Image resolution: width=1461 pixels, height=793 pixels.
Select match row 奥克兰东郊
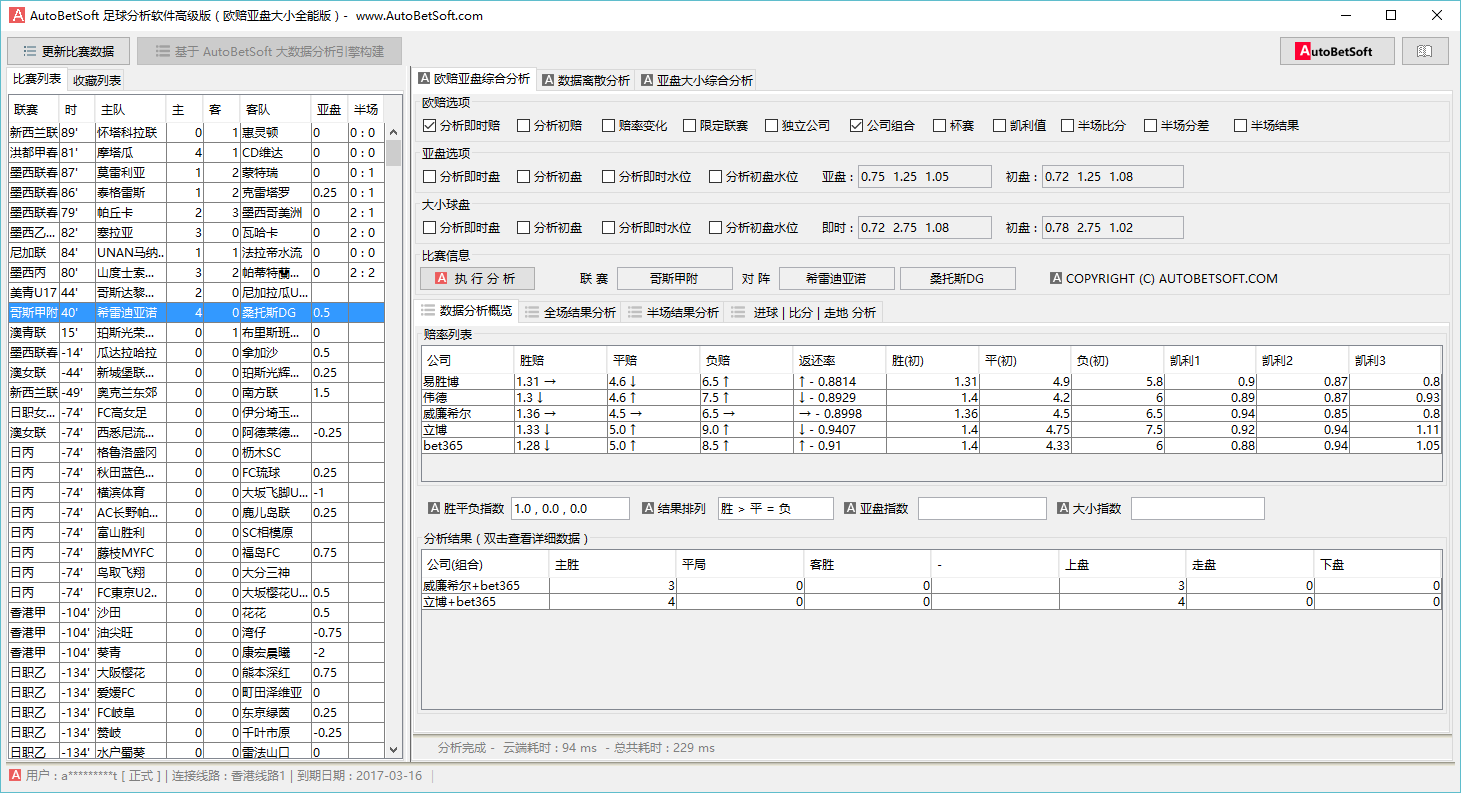(196, 392)
